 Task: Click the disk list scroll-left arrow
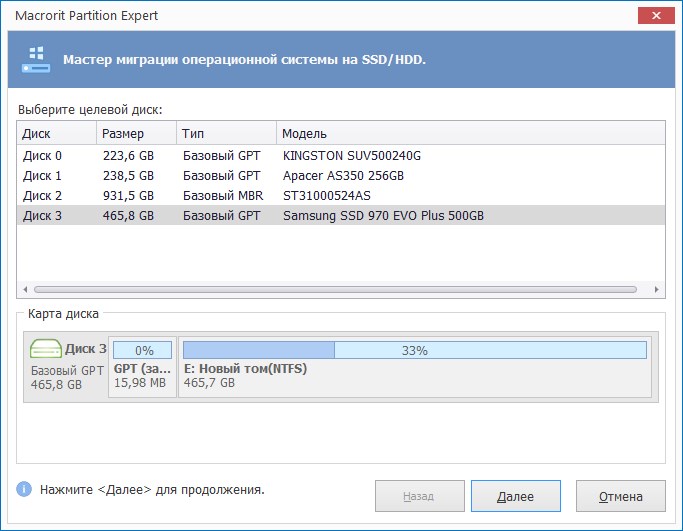click(25, 289)
